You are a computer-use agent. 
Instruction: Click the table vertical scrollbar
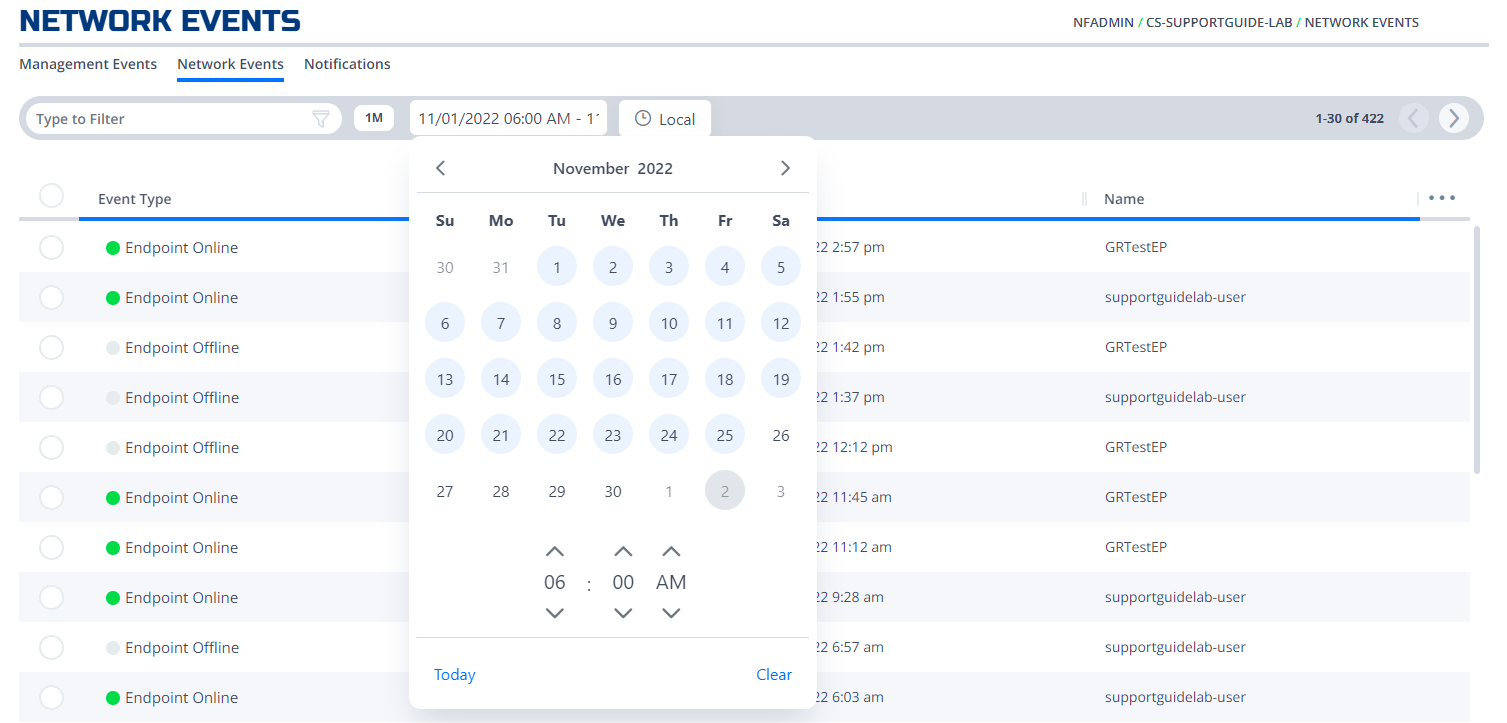click(1478, 350)
